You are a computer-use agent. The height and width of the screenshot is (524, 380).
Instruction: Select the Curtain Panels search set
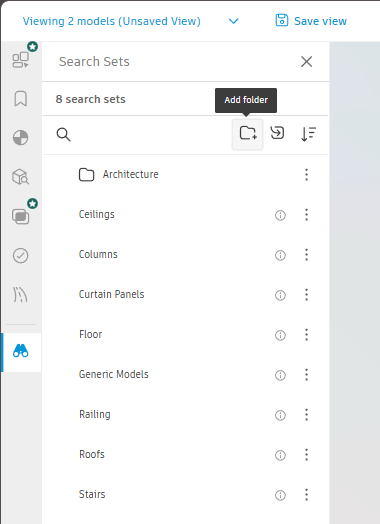pos(112,294)
